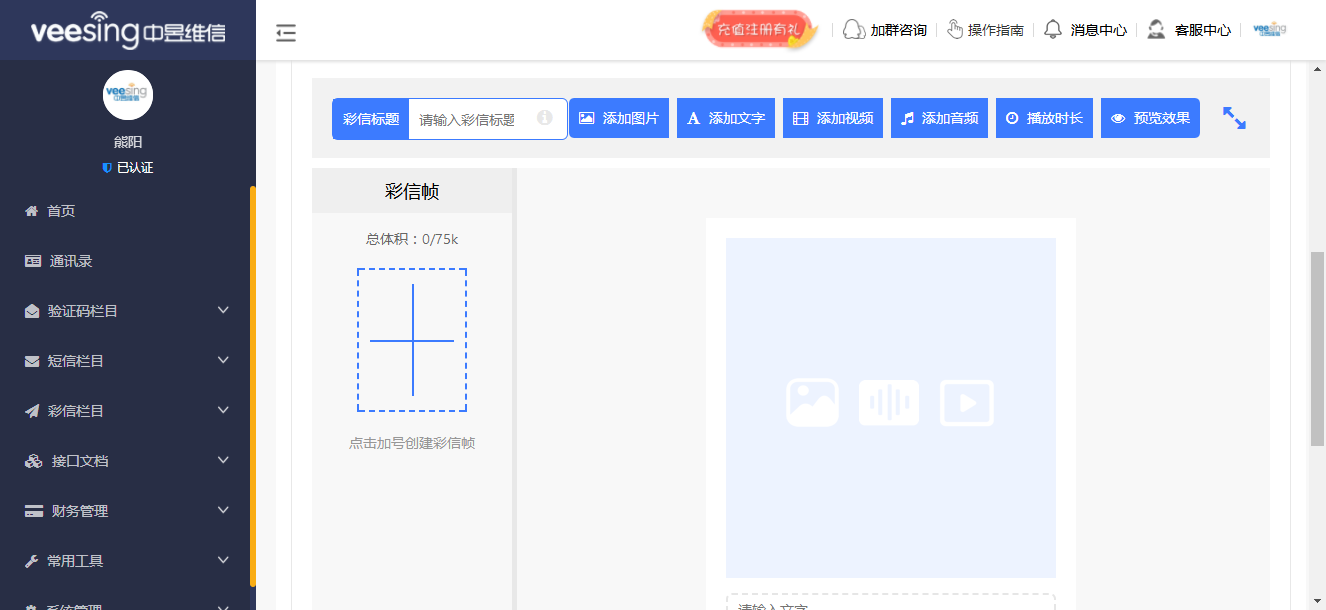Click the 点击加号创建彩信帧 hint text
Viewport: 1326px width, 610px height.
[412, 443]
